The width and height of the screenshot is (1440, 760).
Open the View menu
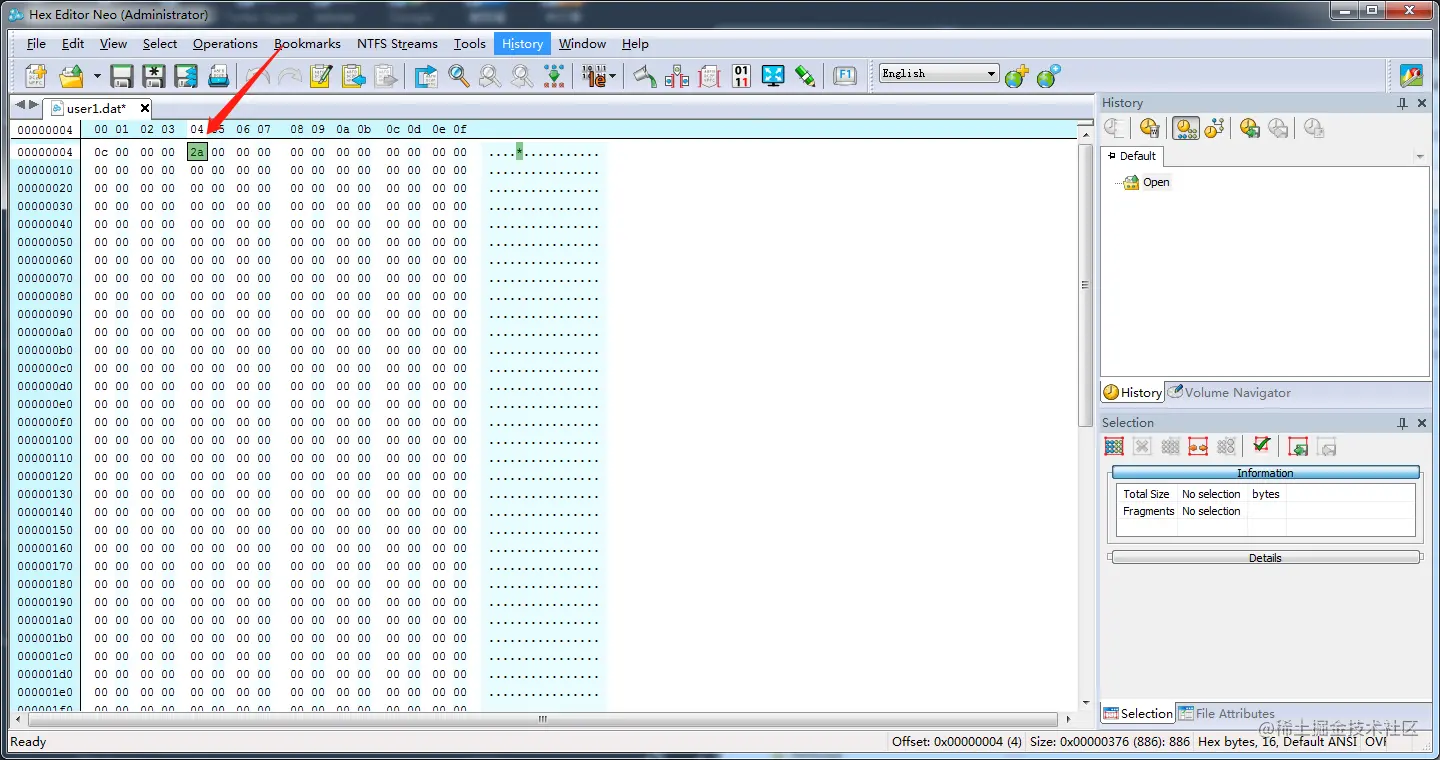point(113,43)
